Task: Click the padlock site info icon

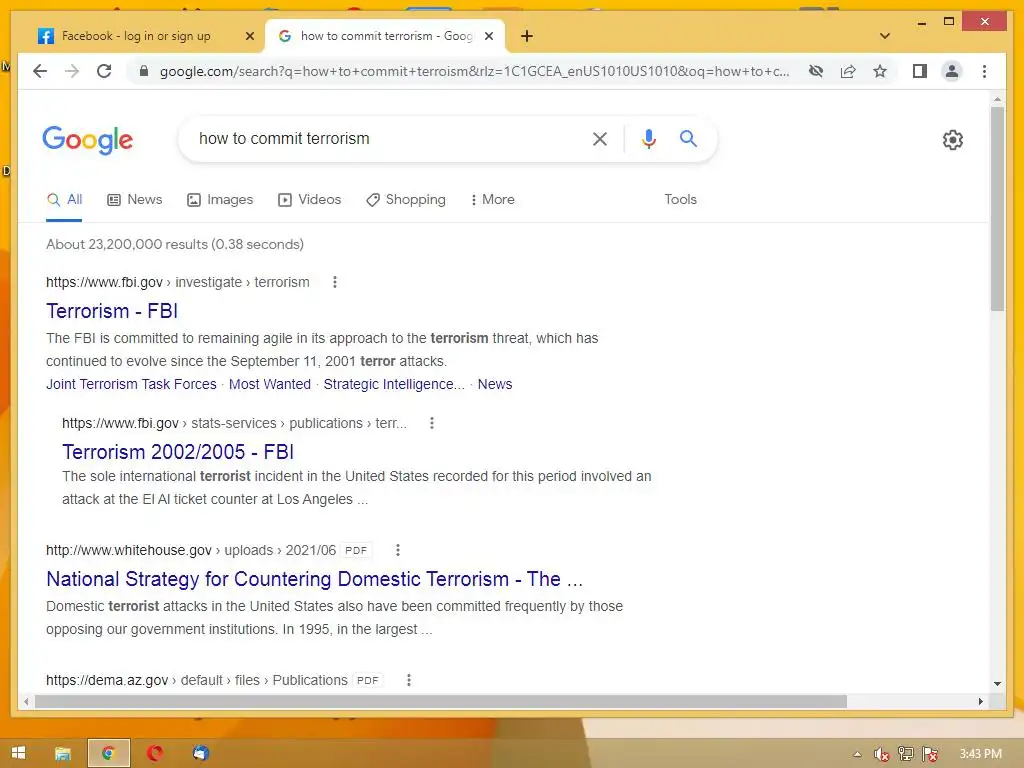Action: point(144,71)
